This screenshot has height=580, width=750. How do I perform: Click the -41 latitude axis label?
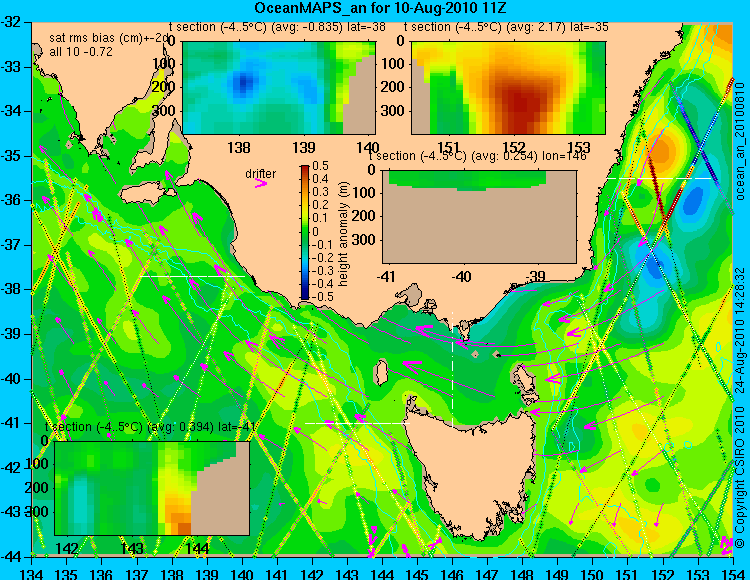point(12,423)
